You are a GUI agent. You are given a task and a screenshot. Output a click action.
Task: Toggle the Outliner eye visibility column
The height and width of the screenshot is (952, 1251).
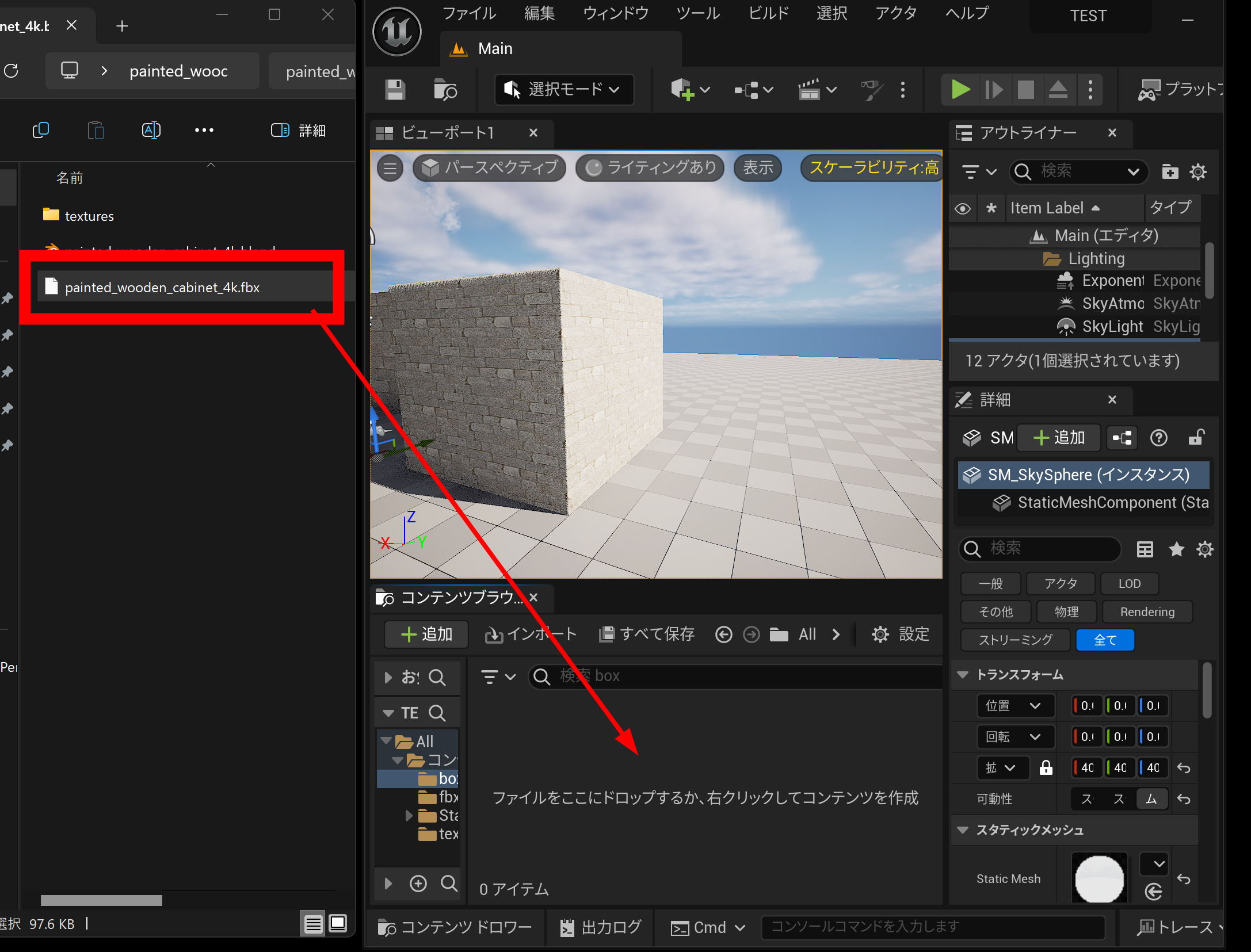pos(963,208)
